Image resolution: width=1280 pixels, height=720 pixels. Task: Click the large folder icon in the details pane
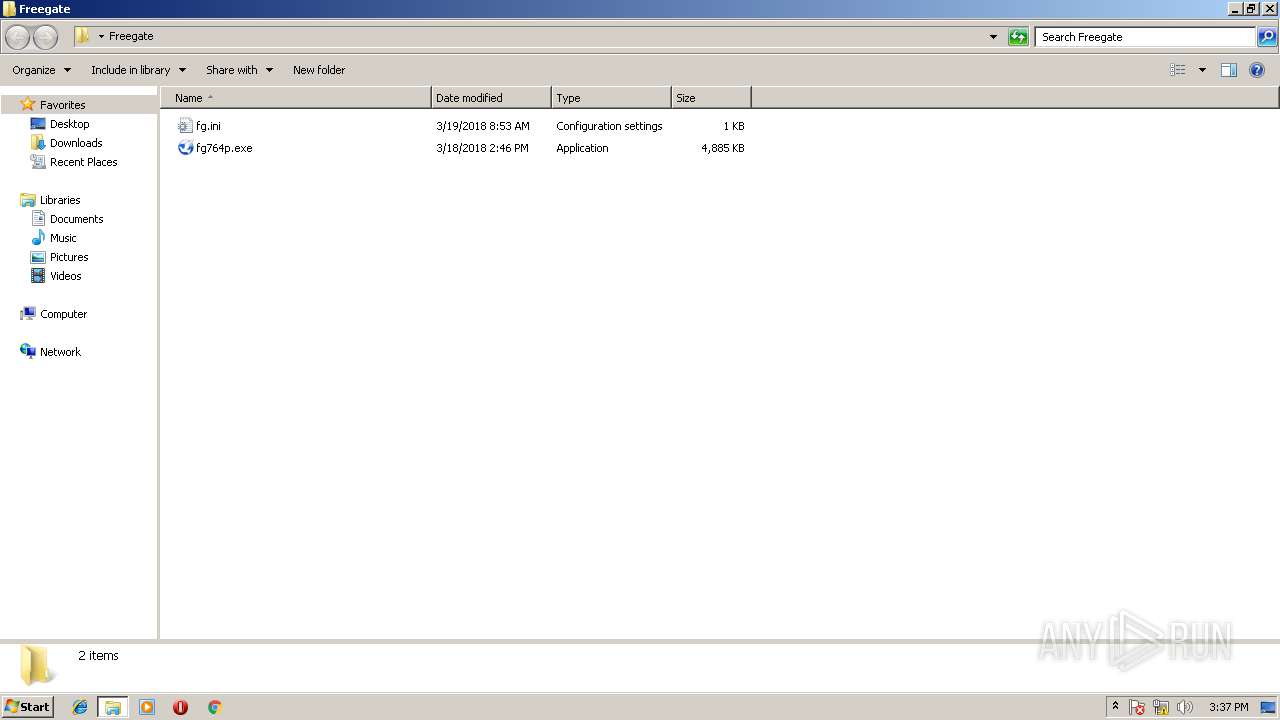[37, 664]
